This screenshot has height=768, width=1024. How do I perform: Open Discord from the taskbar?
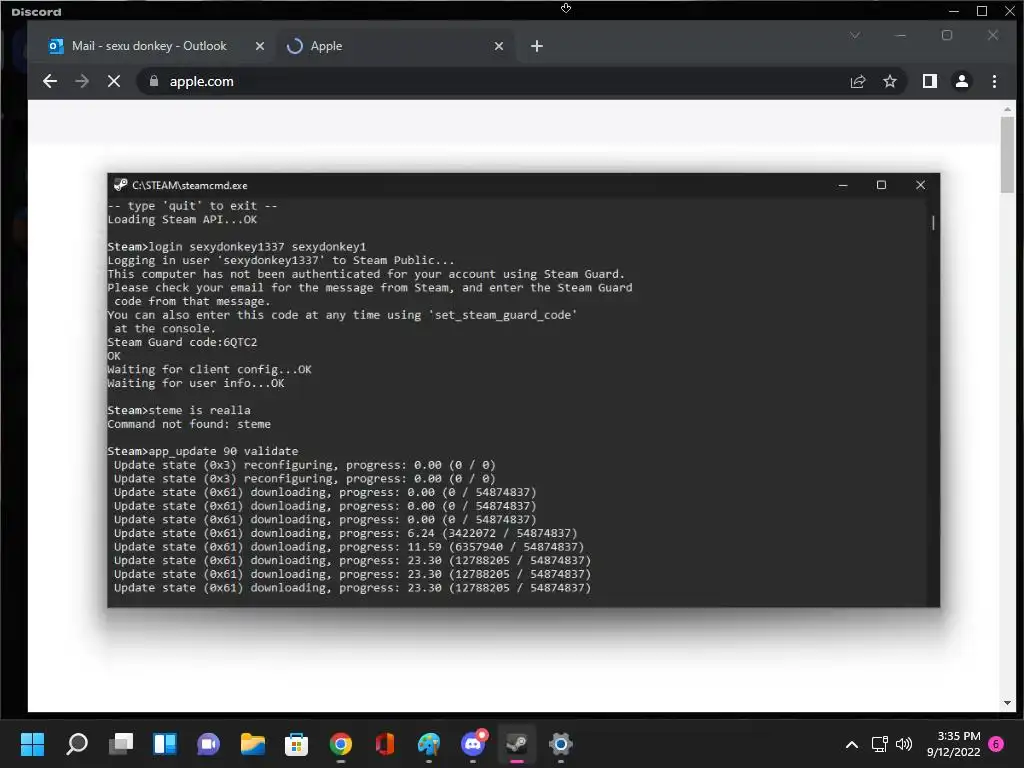pos(473,744)
